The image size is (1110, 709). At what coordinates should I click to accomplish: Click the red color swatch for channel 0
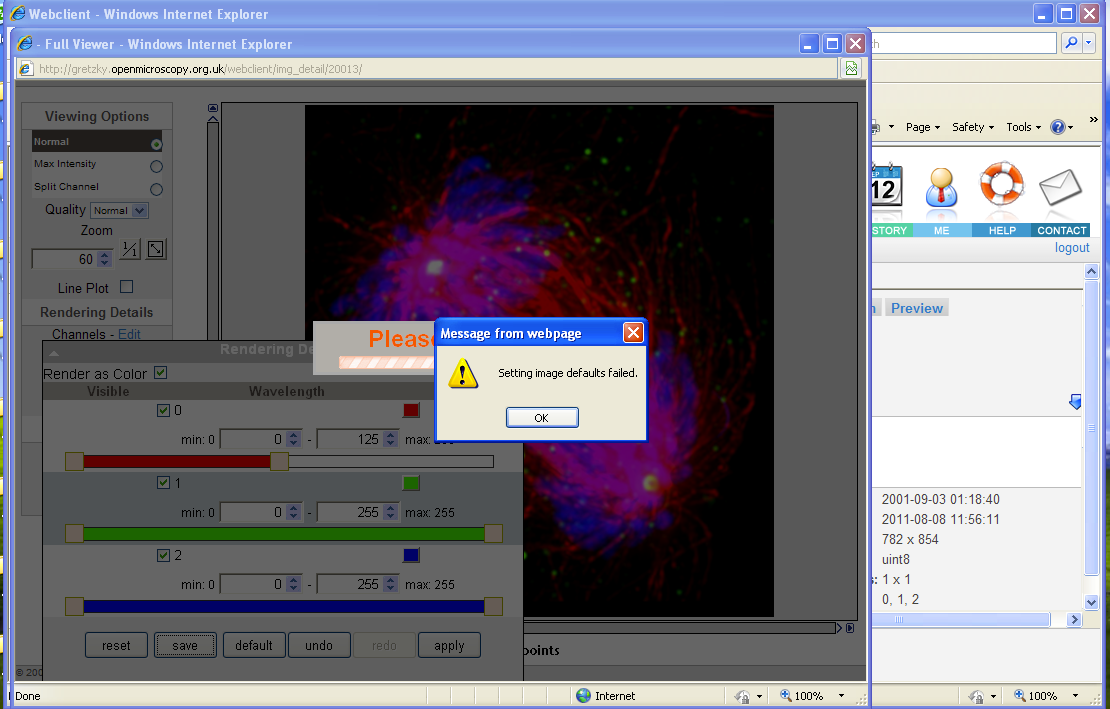coord(411,410)
